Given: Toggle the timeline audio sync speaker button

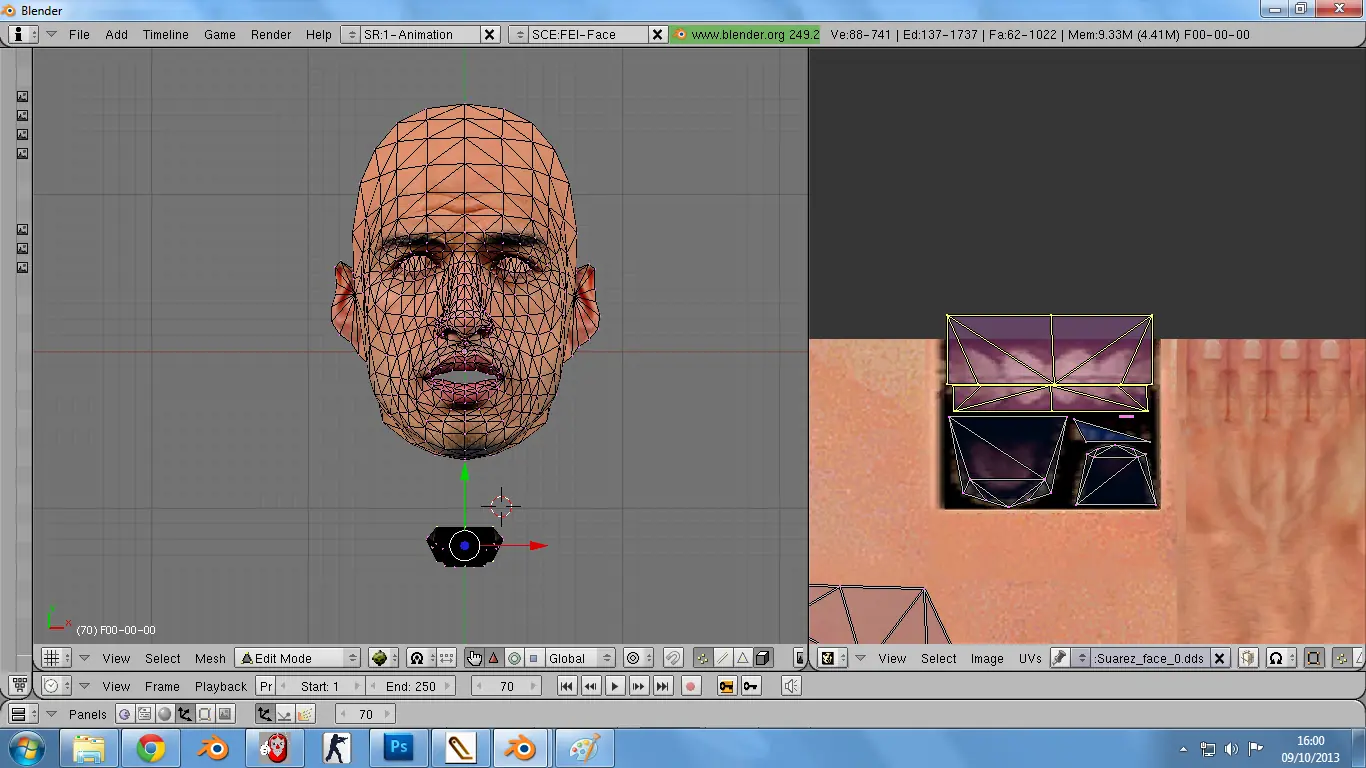Looking at the screenshot, I should [791, 686].
